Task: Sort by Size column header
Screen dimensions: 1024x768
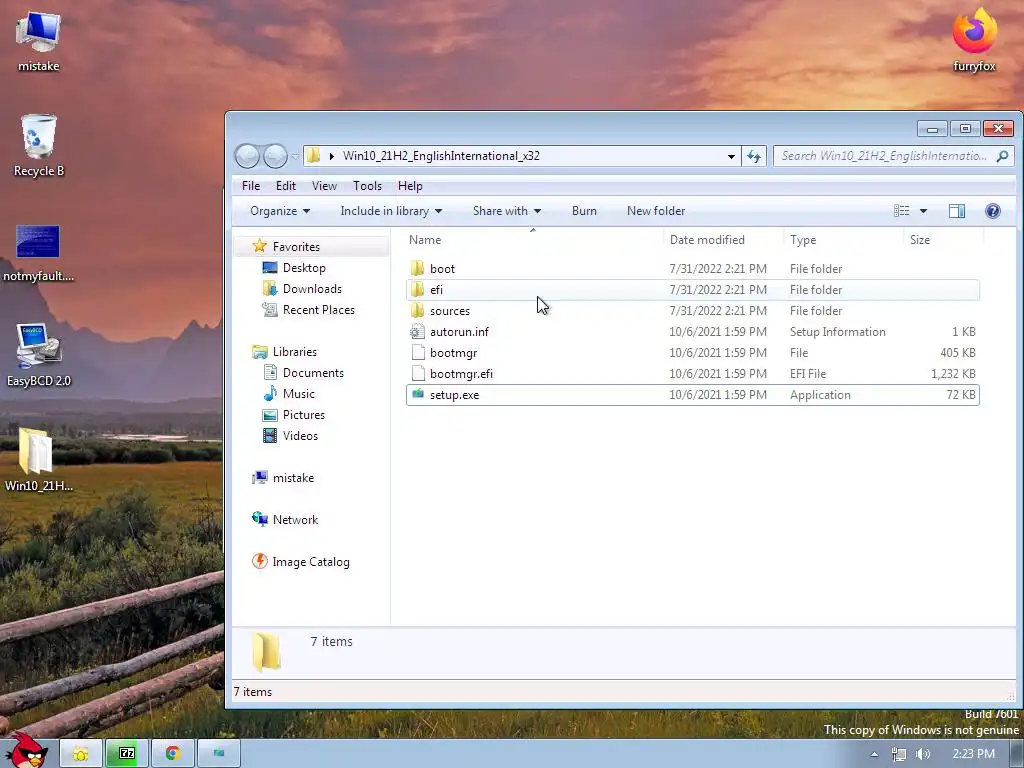Action: 943,240
